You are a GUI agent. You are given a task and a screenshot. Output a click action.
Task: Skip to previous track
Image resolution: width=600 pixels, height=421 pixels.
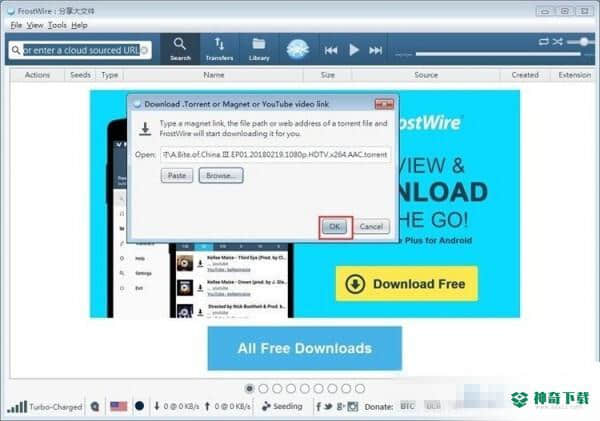(x=331, y=50)
